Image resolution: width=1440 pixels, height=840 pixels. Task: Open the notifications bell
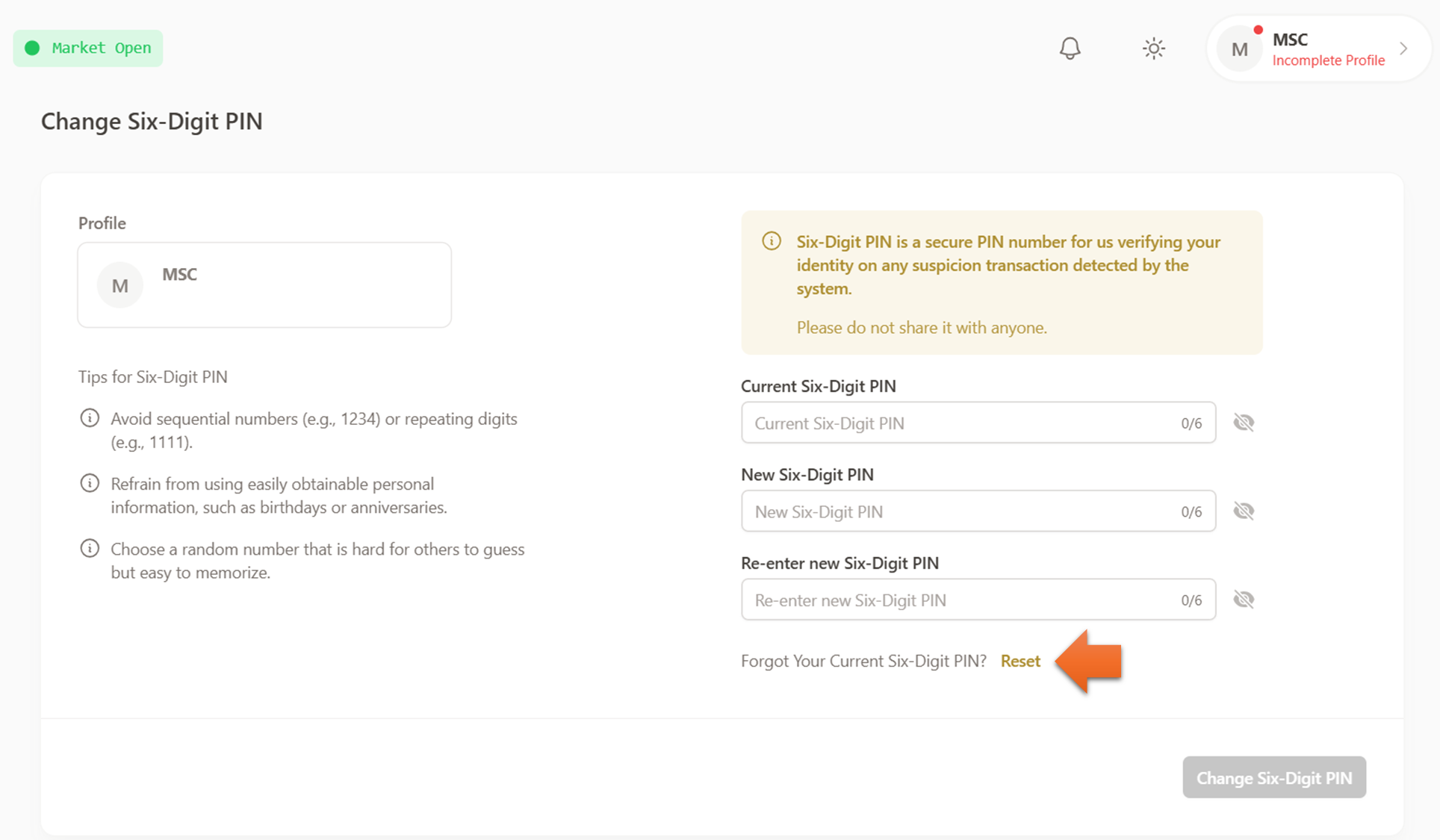(1070, 49)
